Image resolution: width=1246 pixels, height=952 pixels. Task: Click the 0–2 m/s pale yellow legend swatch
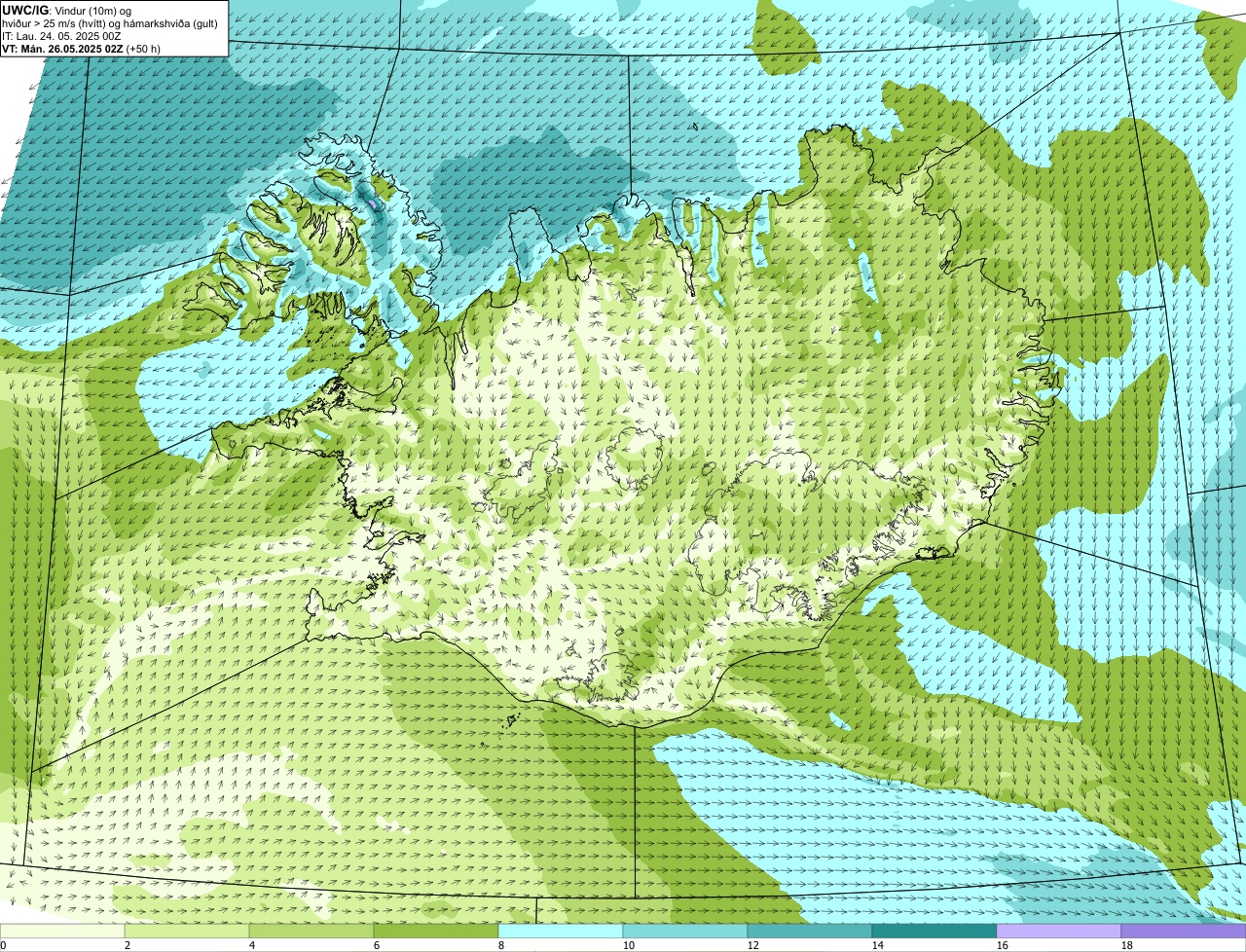(62, 932)
